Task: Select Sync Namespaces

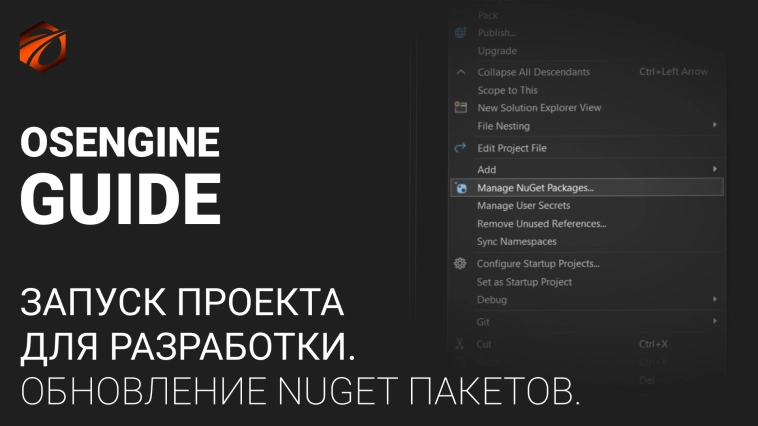Action: coord(517,242)
